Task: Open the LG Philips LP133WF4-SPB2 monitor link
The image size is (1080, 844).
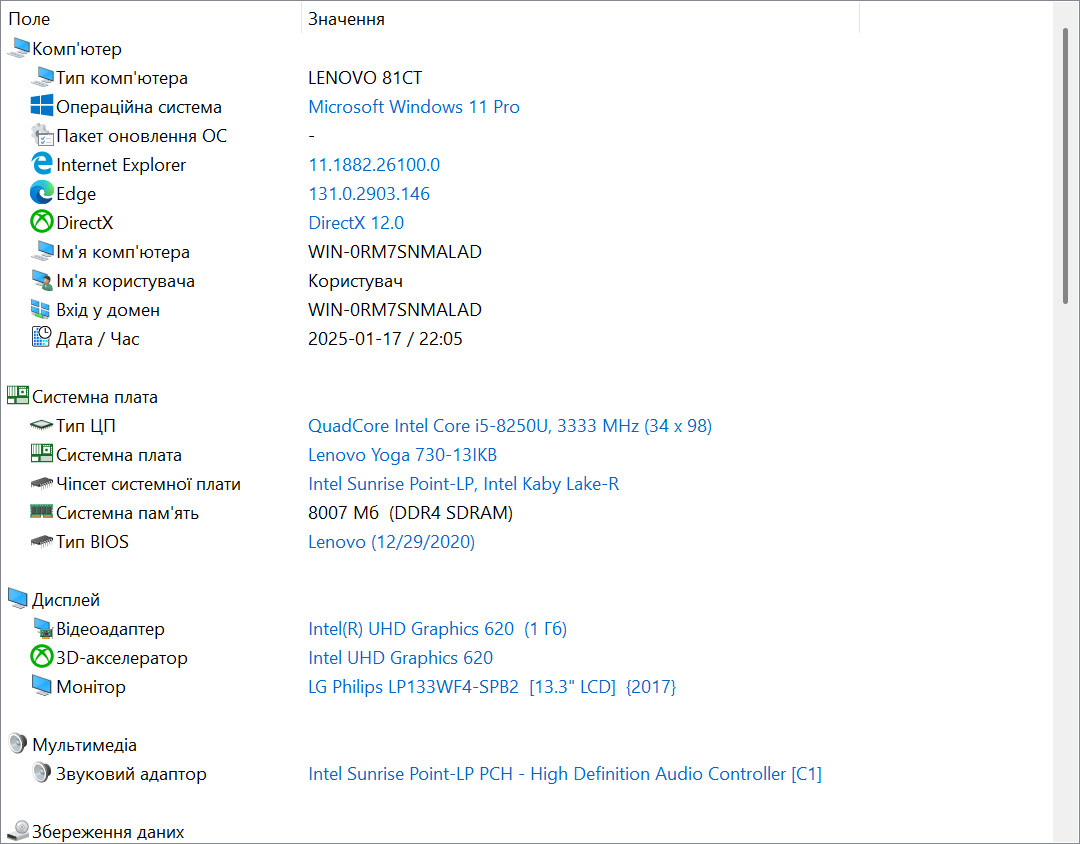Action: coord(492,687)
